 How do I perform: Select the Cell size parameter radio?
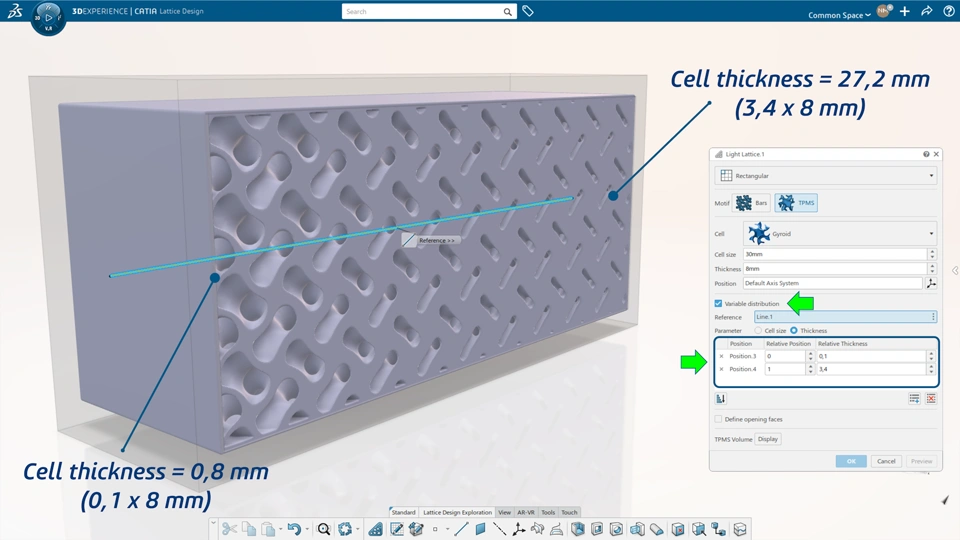(758, 331)
